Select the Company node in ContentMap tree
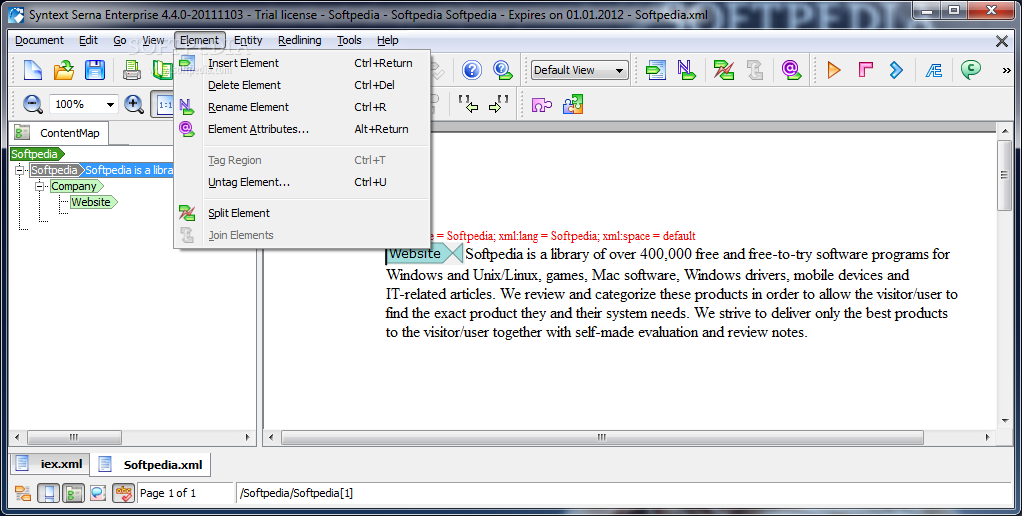 click(76, 186)
